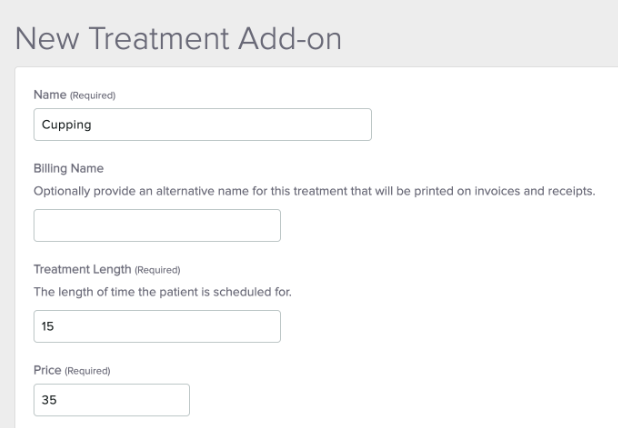This screenshot has height=428, width=618.
Task: Click the invoices and receipts help text
Action: (x=314, y=191)
